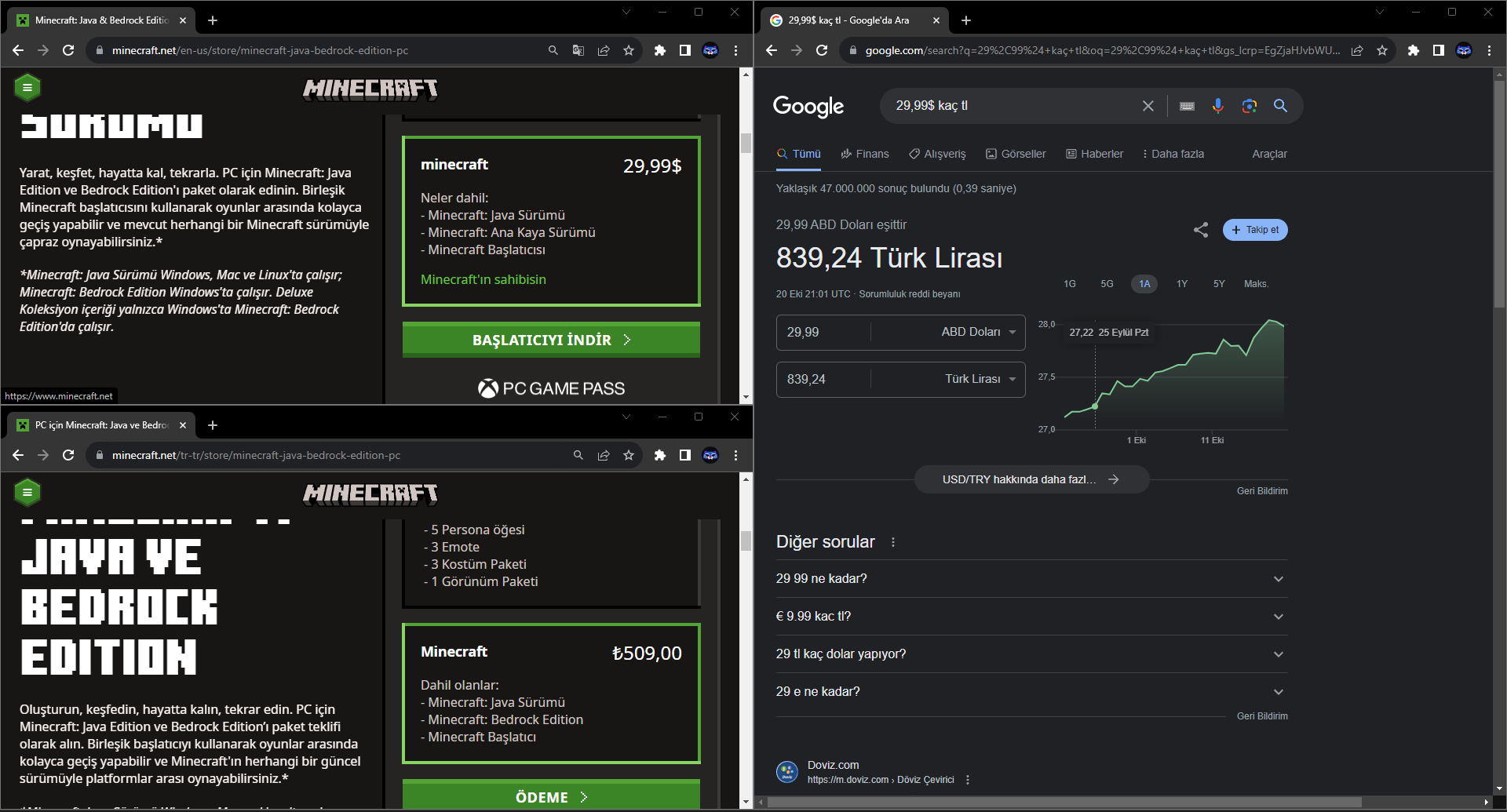Open extensions puzzle icon in Google window
The height and width of the screenshot is (812, 1507).
(1414, 50)
